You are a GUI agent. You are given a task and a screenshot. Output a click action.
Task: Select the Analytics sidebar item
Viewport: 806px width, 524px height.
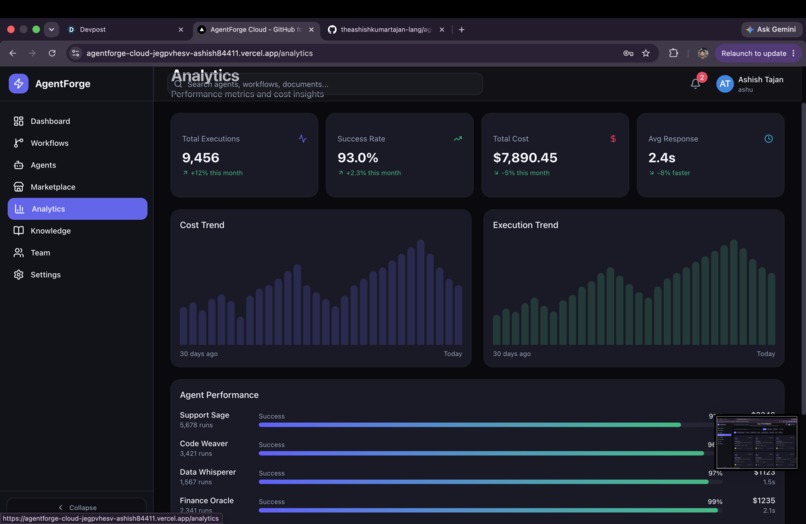77,209
